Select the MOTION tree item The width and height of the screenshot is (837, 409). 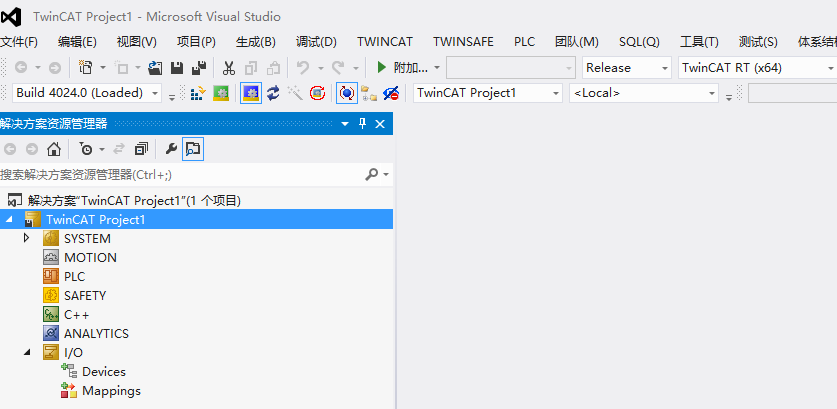[90, 257]
